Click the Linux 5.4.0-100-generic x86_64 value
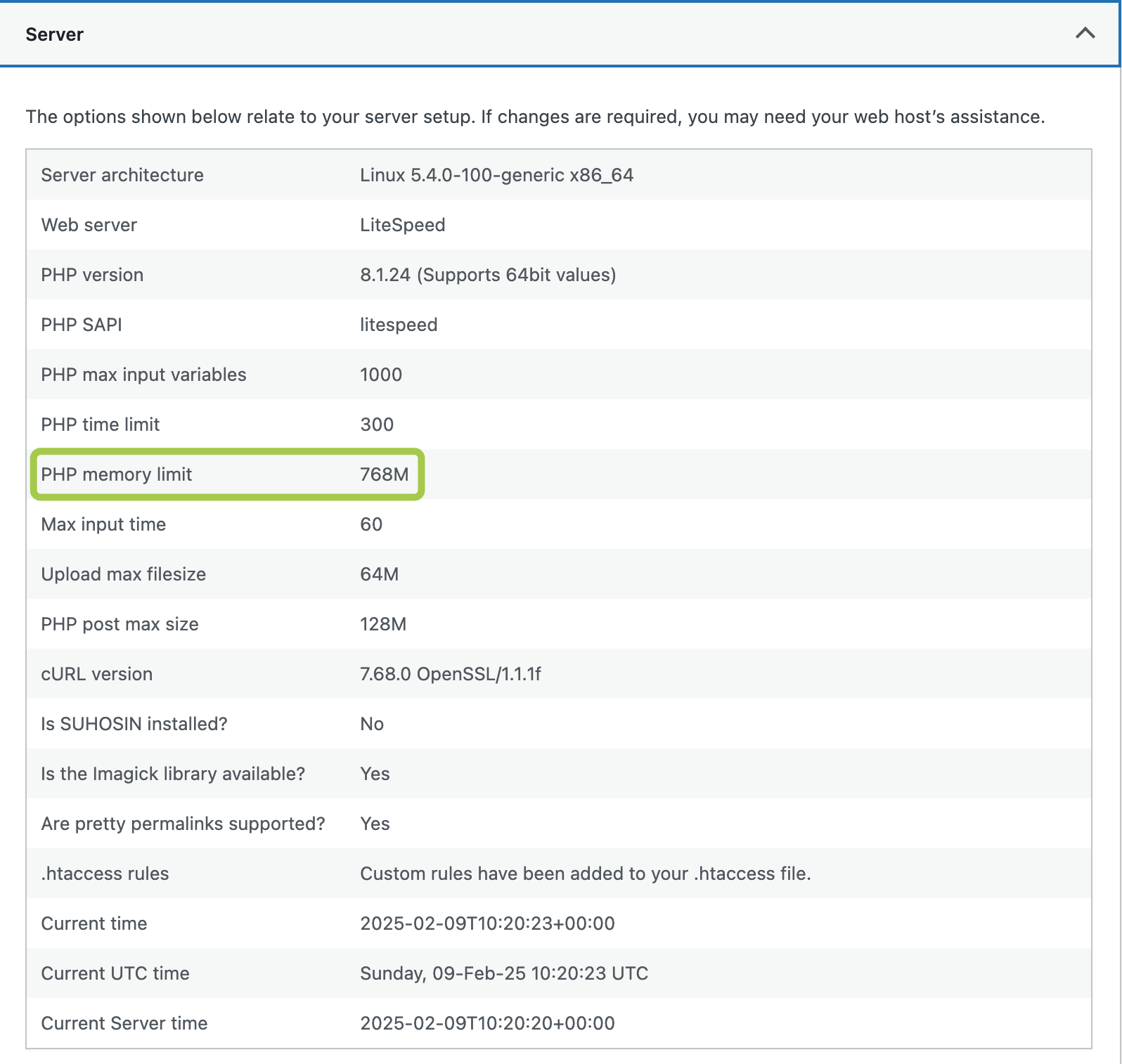The height and width of the screenshot is (1064, 1122). tap(496, 175)
